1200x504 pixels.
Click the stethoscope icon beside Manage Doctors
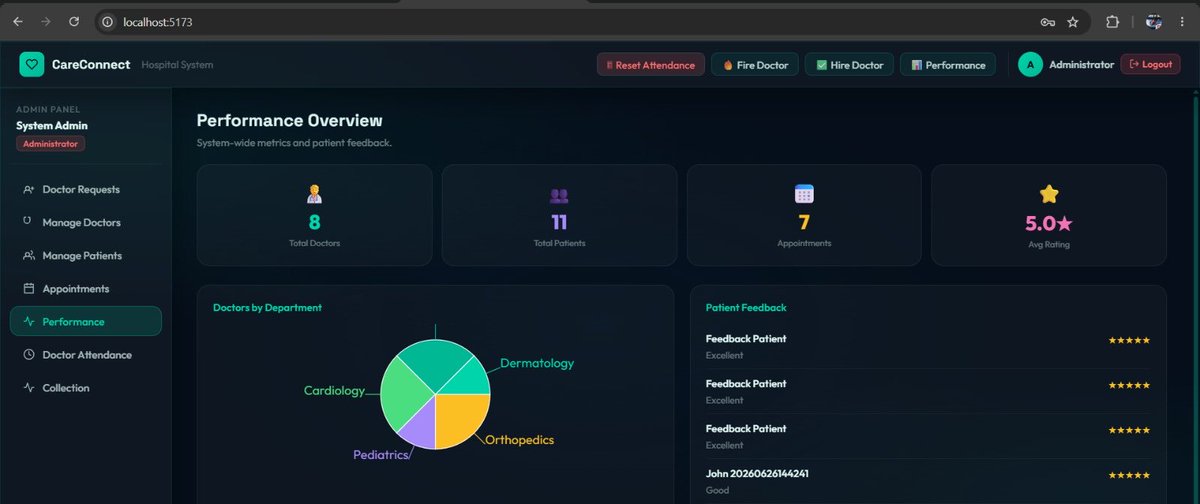(29, 222)
